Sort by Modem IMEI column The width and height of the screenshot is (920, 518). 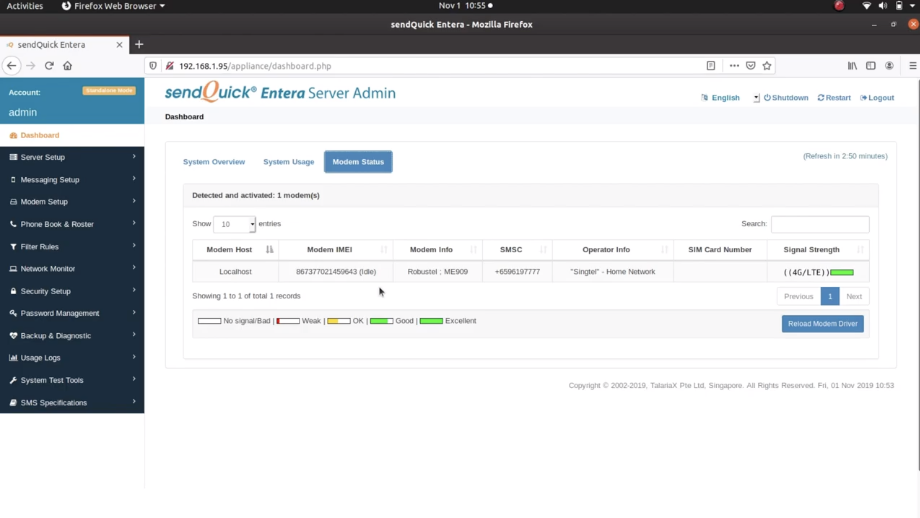coord(336,250)
